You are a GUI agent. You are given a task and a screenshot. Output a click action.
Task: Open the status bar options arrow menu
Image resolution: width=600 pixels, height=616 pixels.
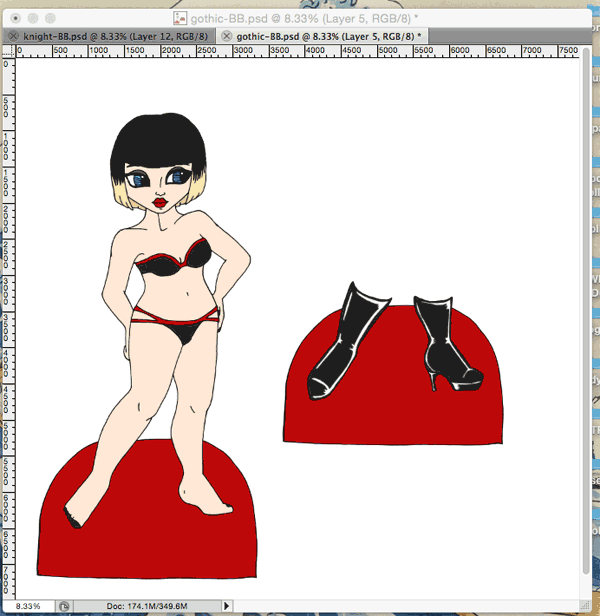click(227, 606)
